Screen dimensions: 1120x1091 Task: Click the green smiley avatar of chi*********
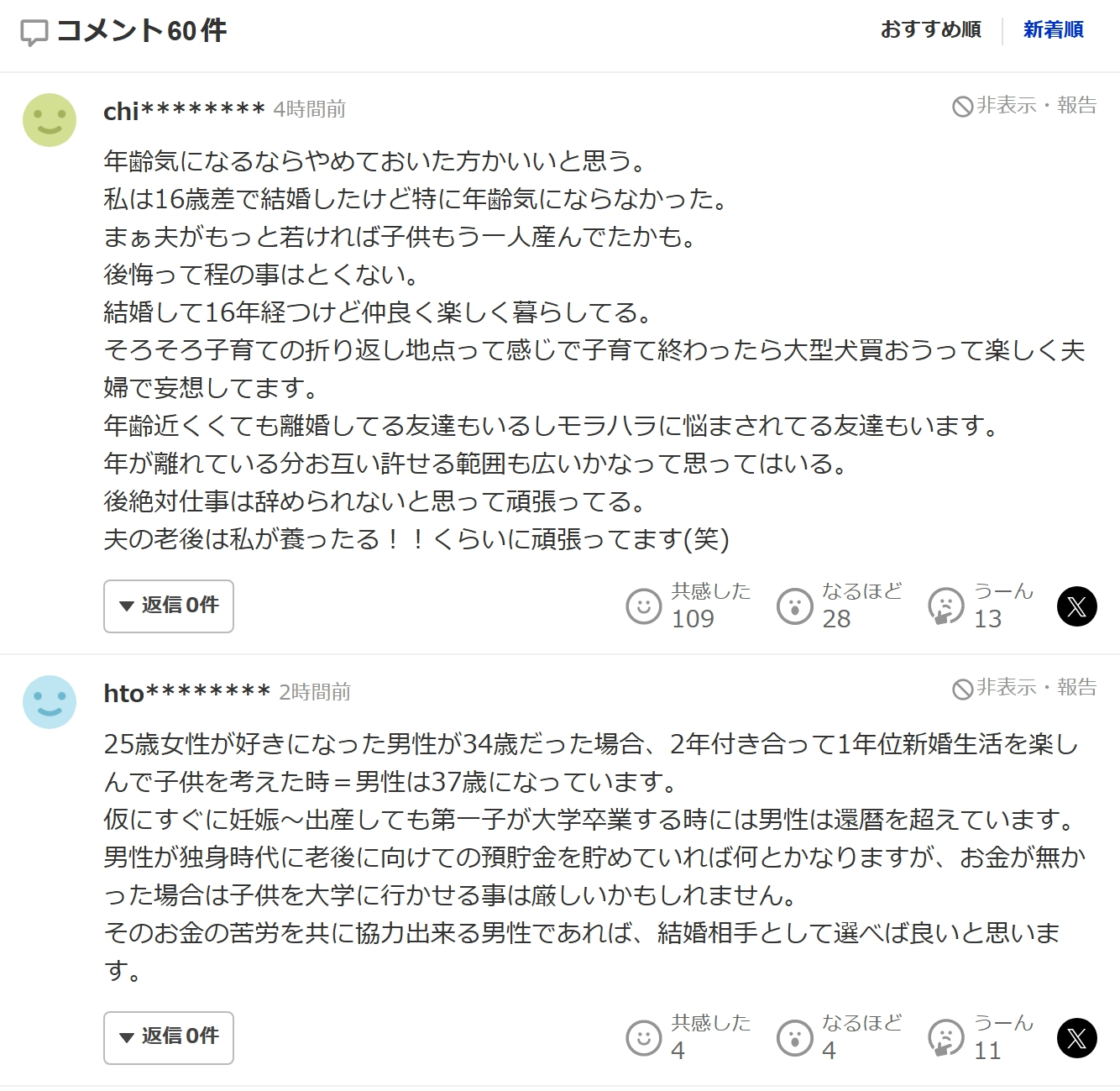pos(50,120)
